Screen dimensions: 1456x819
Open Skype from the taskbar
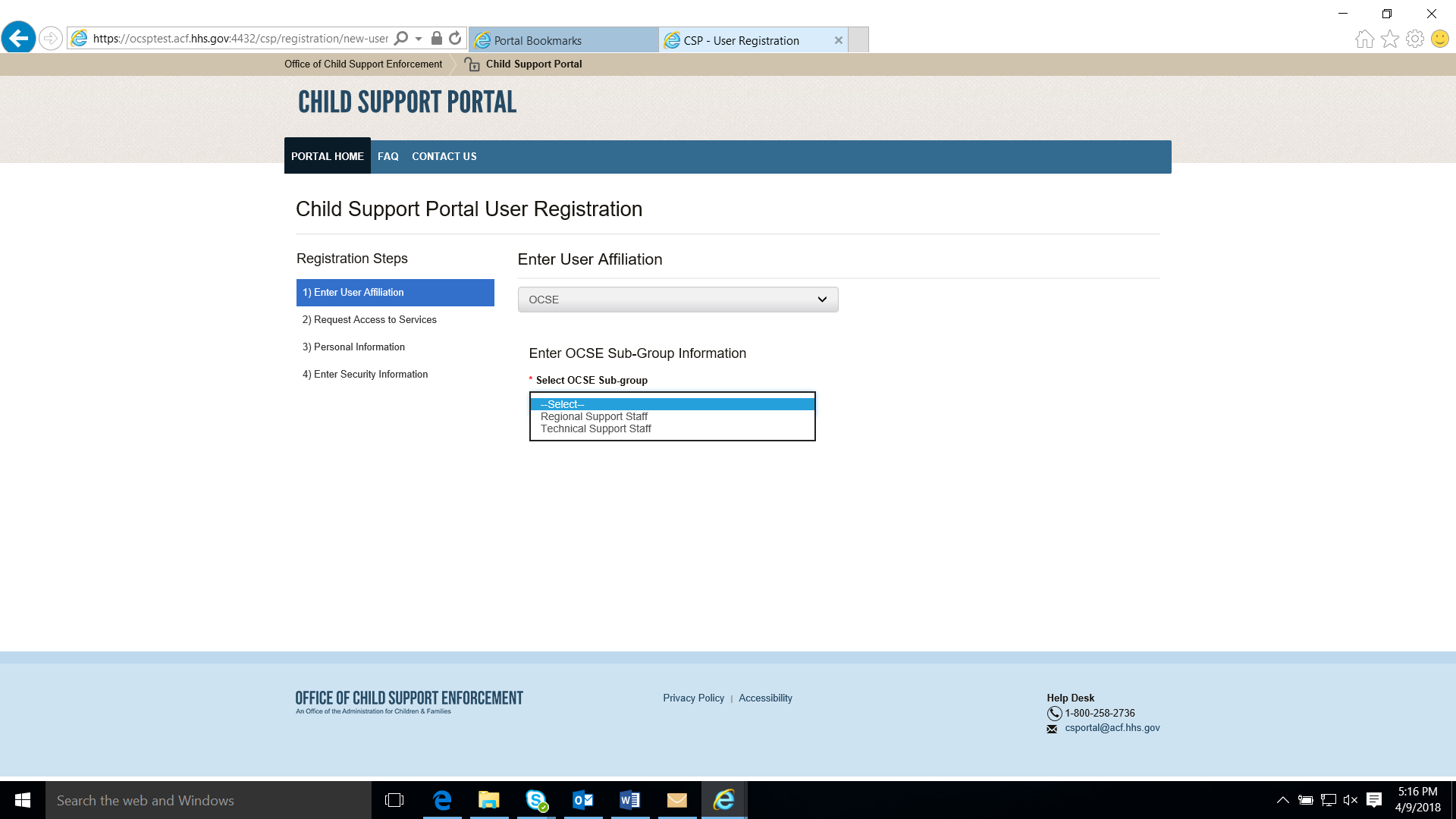coord(536,800)
